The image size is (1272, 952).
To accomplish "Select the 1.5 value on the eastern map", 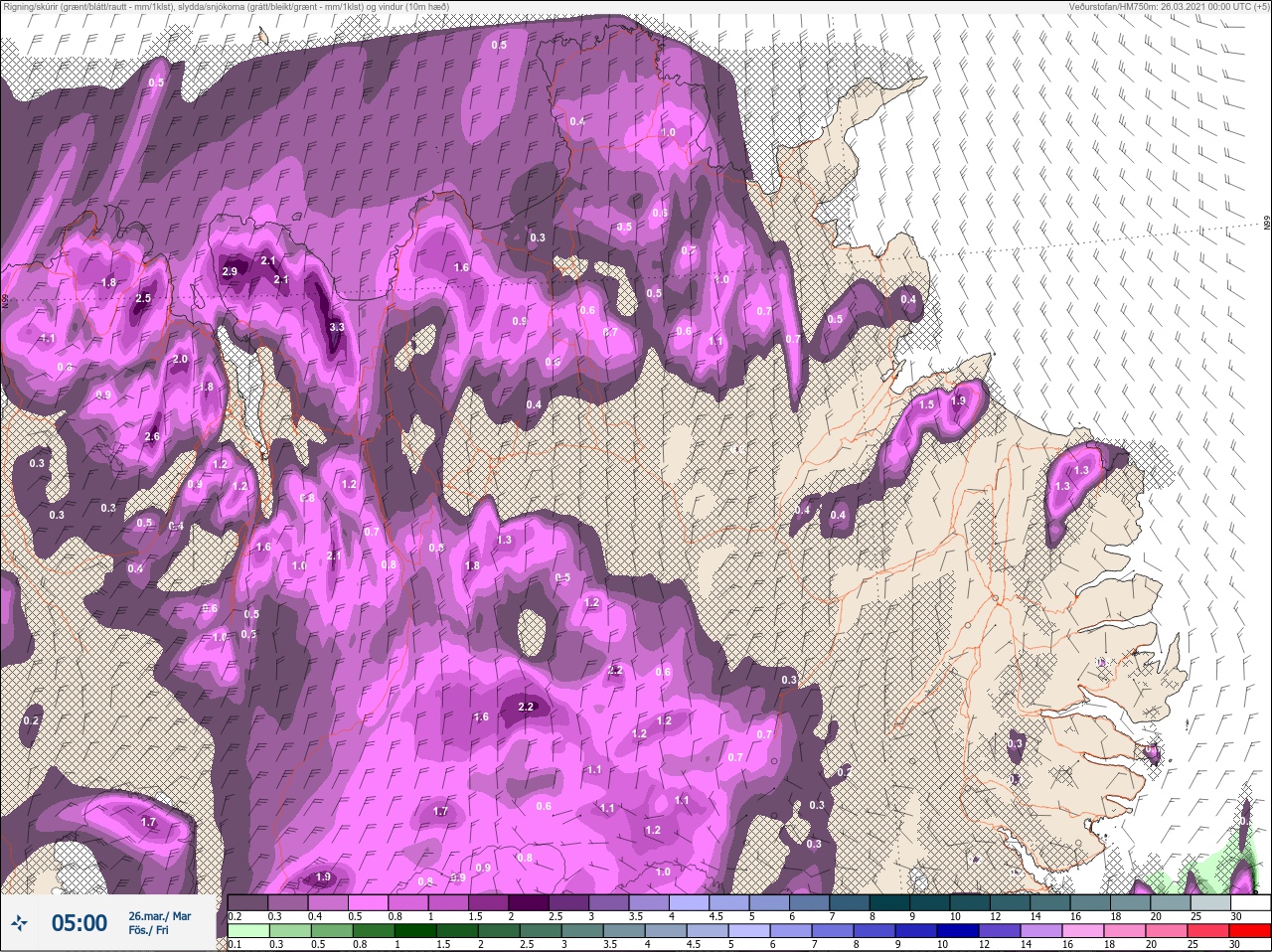I will pos(927,404).
